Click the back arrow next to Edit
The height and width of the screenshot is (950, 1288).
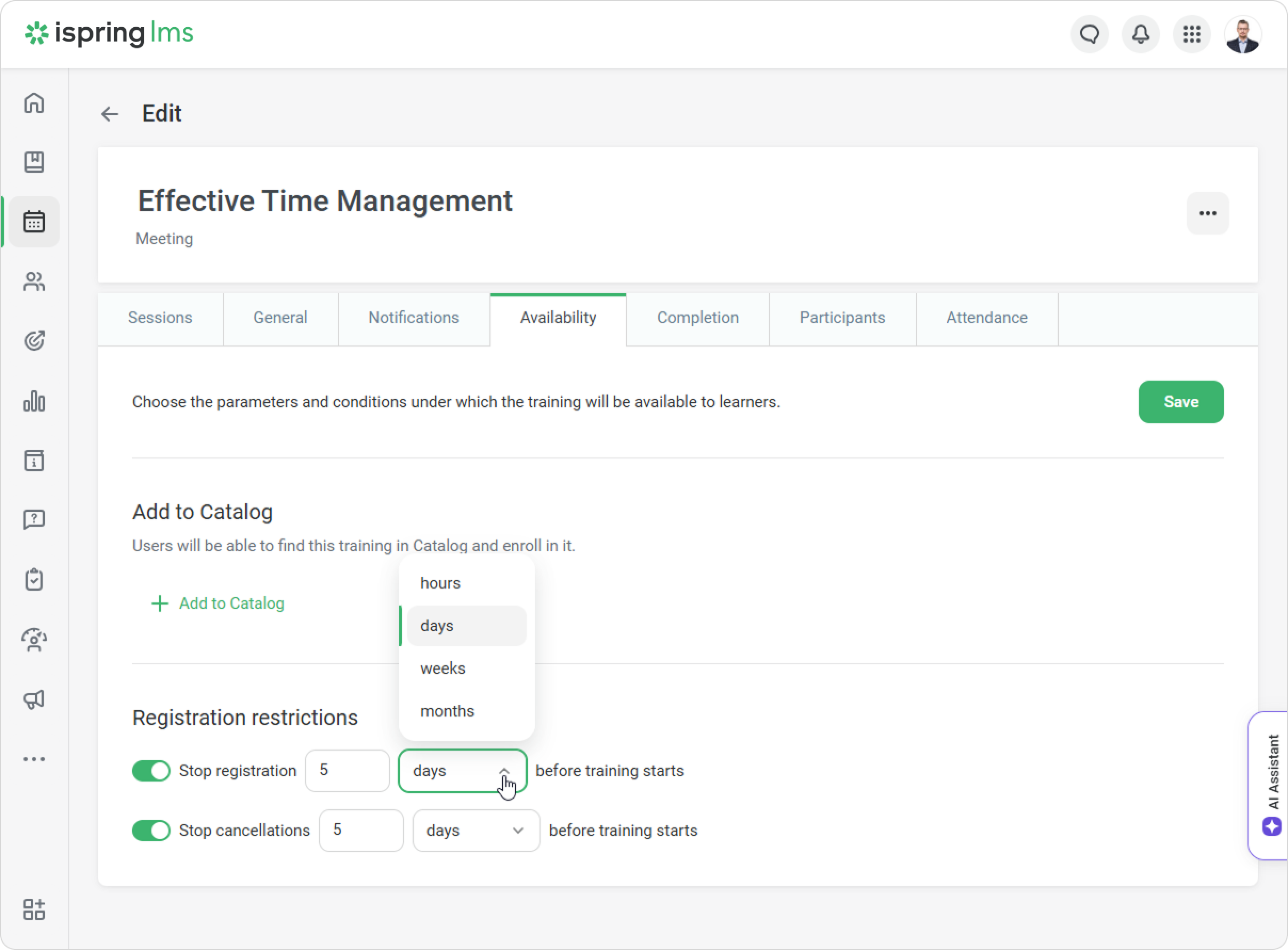coord(109,114)
